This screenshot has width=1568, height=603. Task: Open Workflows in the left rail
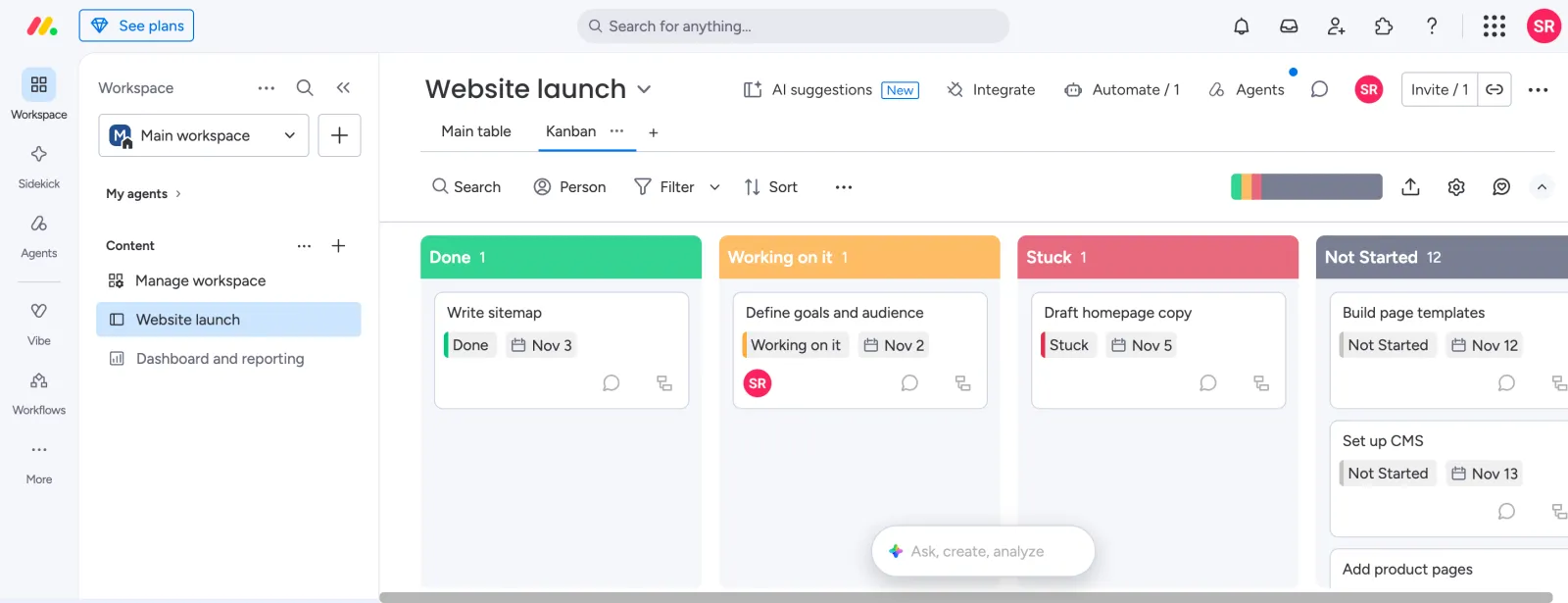(x=39, y=392)
